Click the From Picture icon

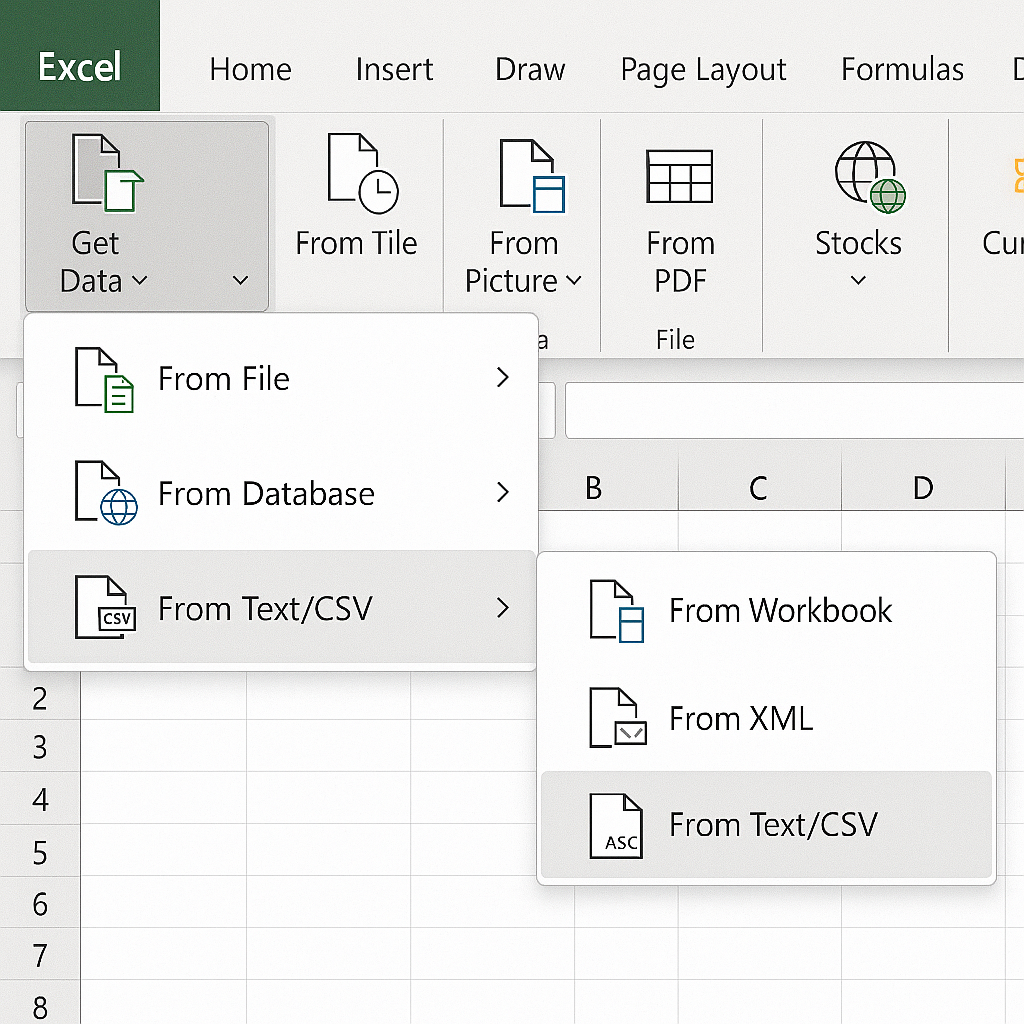(532, 176)
